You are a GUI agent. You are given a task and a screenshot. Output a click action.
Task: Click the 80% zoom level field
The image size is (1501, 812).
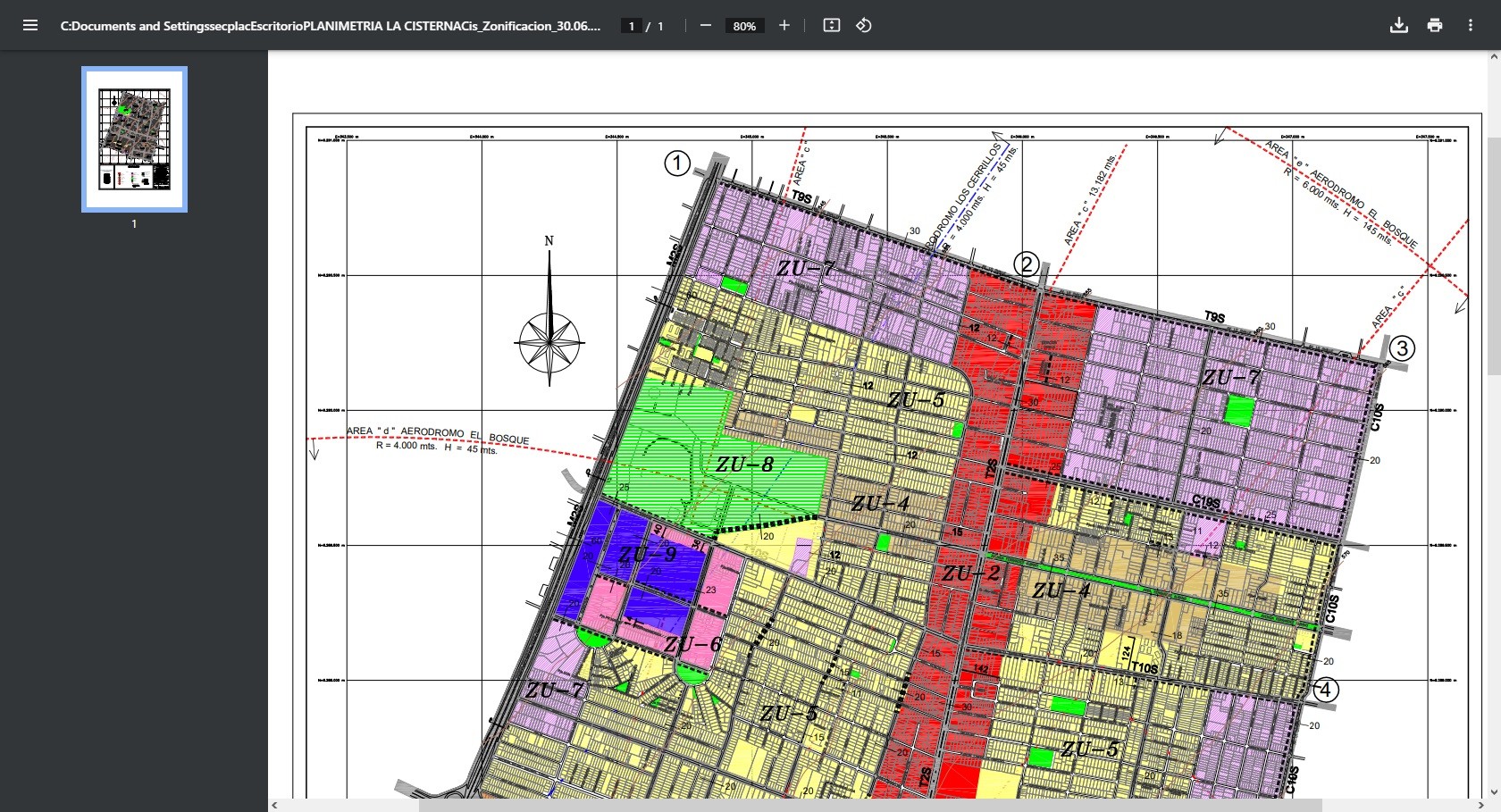point(744,26)
